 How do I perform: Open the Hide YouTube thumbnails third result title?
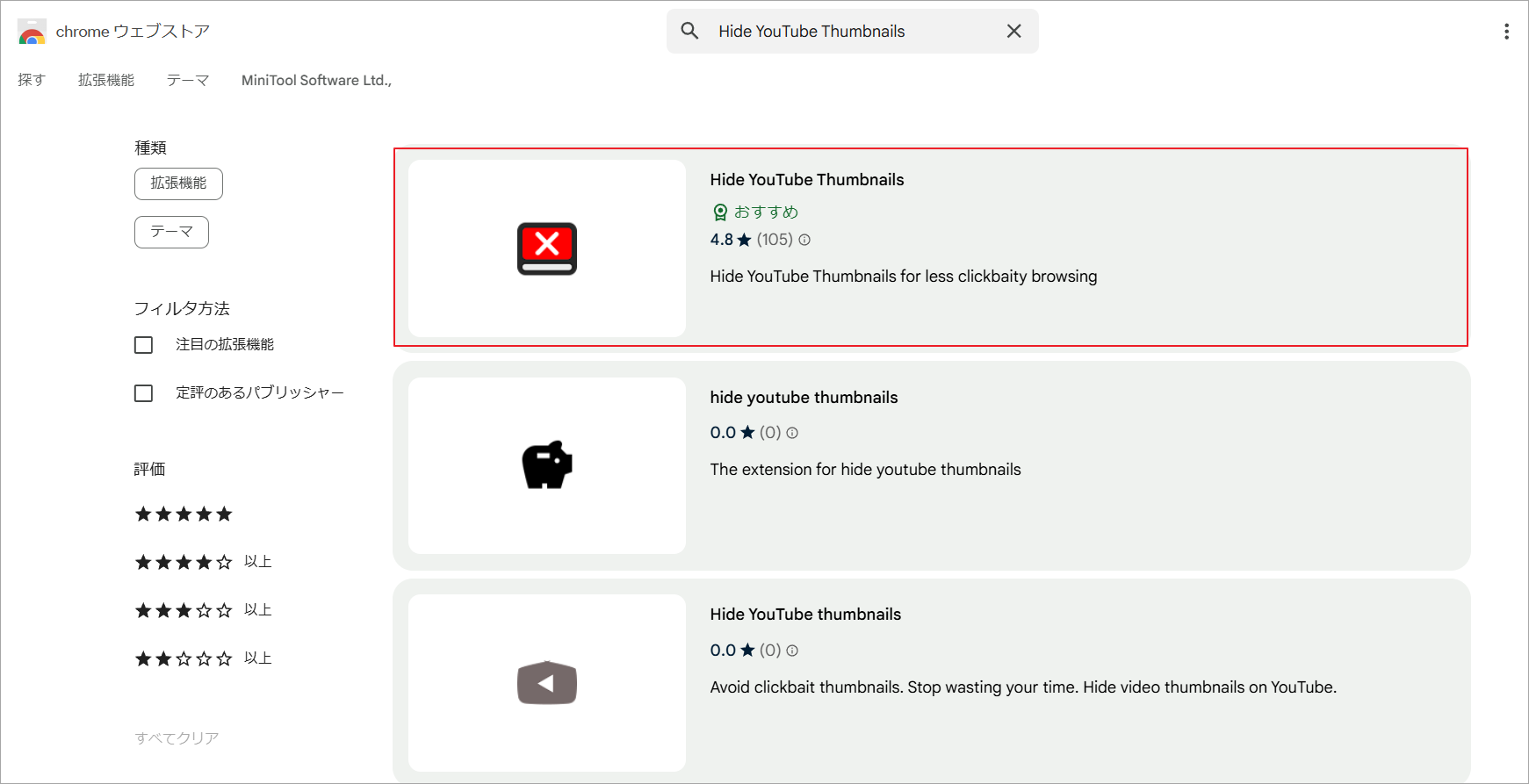coord(805,615)
